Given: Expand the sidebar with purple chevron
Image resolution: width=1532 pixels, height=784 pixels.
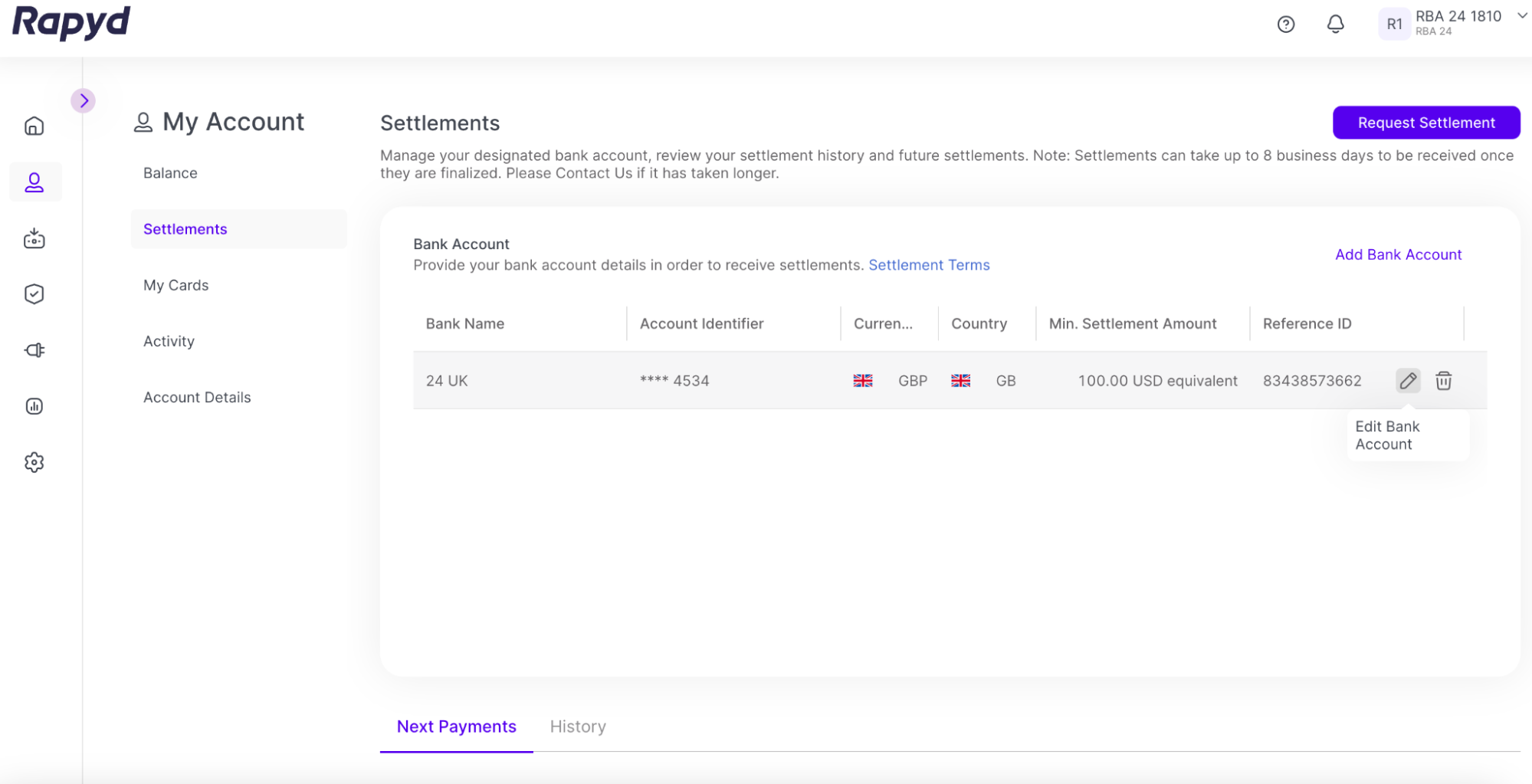Looking at the screenshot, I should click(x=84, y=100).
